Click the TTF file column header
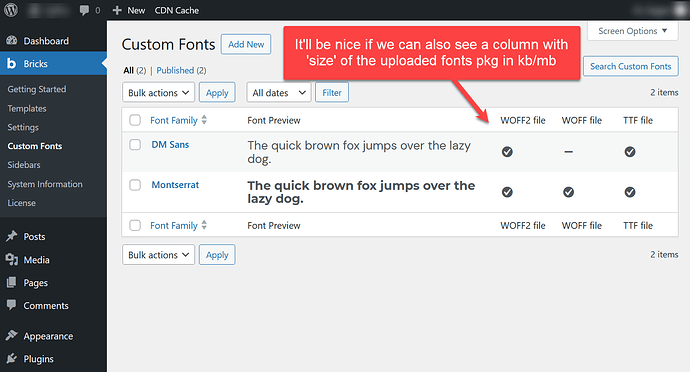The width and height of the screenshot is (690, 372). (x=638, y=120)
